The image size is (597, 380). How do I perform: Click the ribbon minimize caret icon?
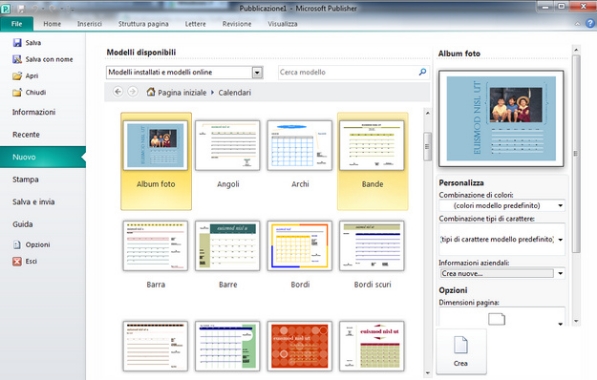578,24
